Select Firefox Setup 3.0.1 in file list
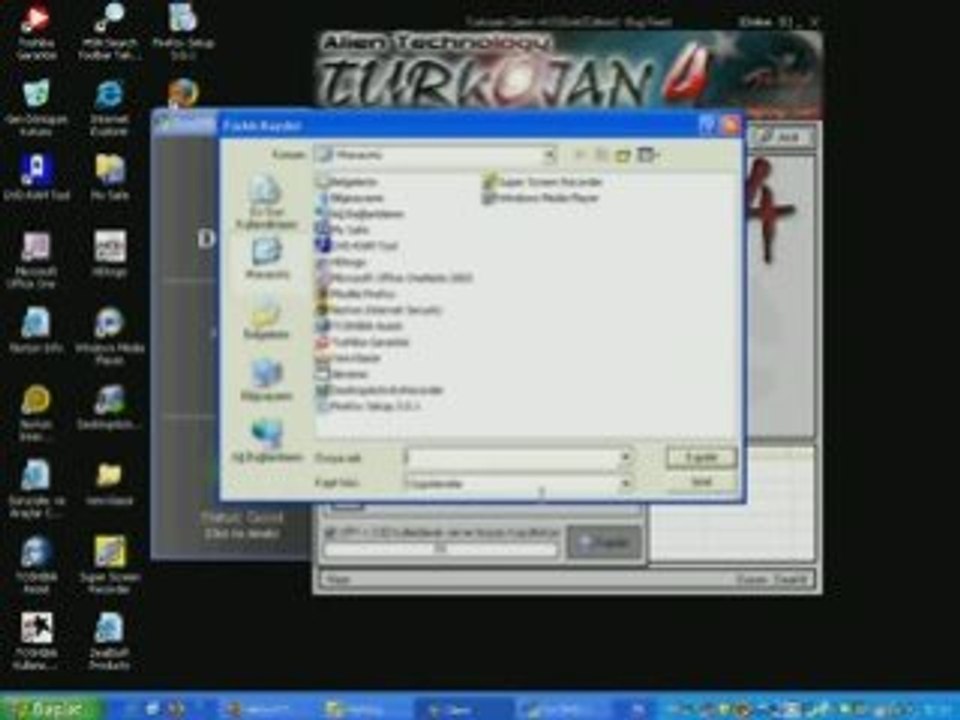The width and height of the screenshot is (960, 720). 369,405
